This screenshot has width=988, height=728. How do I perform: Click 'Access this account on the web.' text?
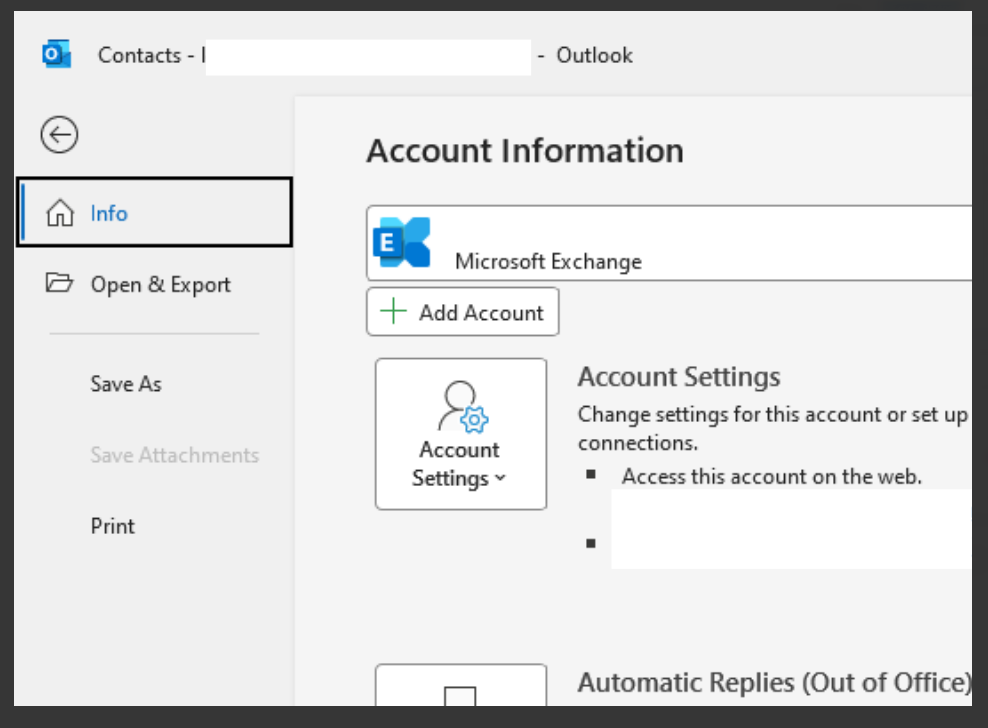click(771, 477)
